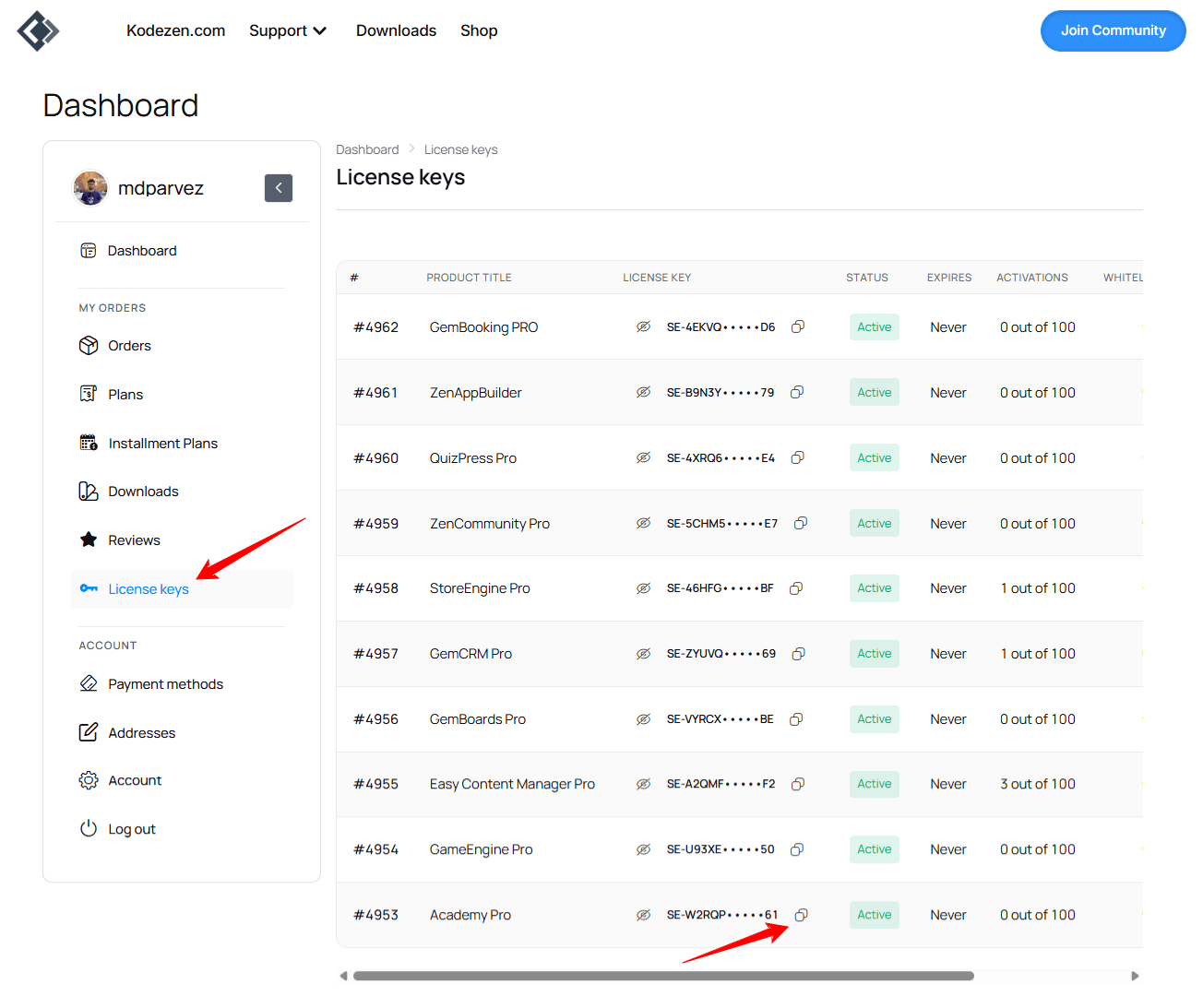Reveal the GemCRM Pro license key
This screenshot has width=1203, height=1008.
[x=644, y=654]
